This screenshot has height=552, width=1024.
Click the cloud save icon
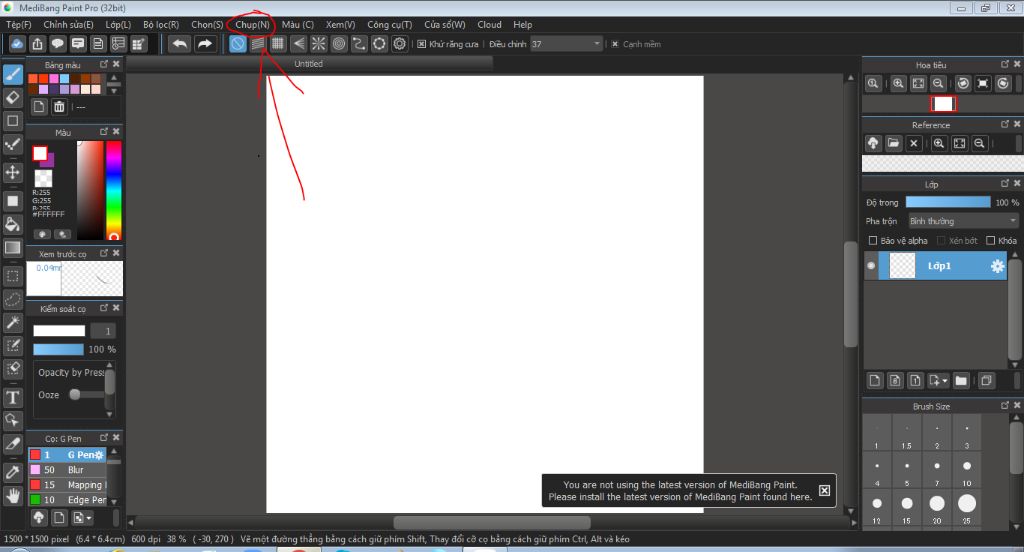[x=17, y=44]
